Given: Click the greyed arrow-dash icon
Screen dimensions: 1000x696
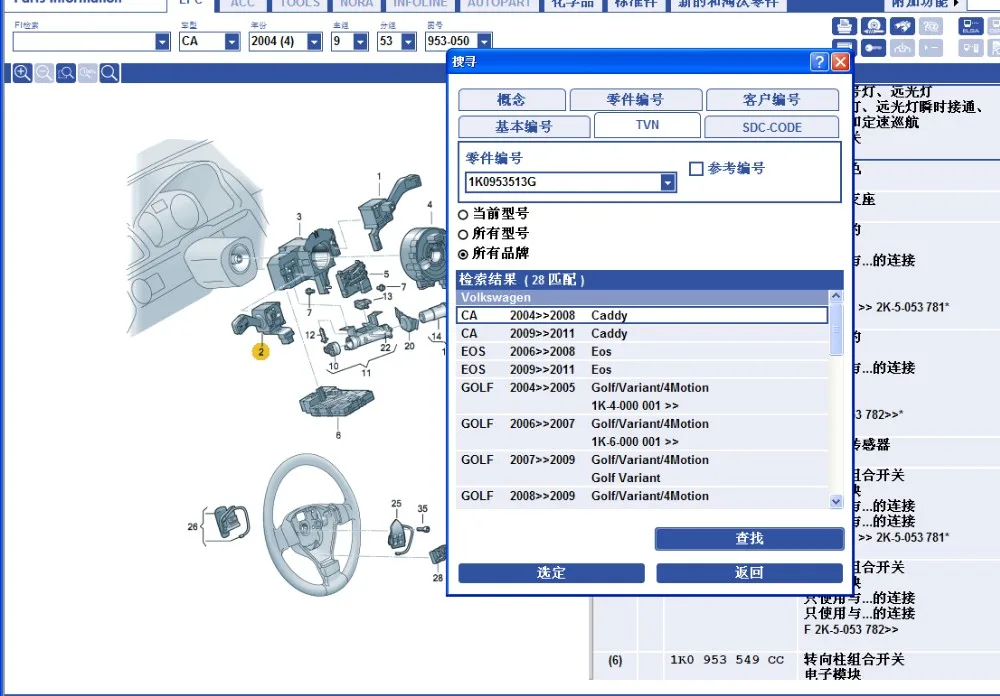Looking at the screenshot, I should [x=931, y=48].
